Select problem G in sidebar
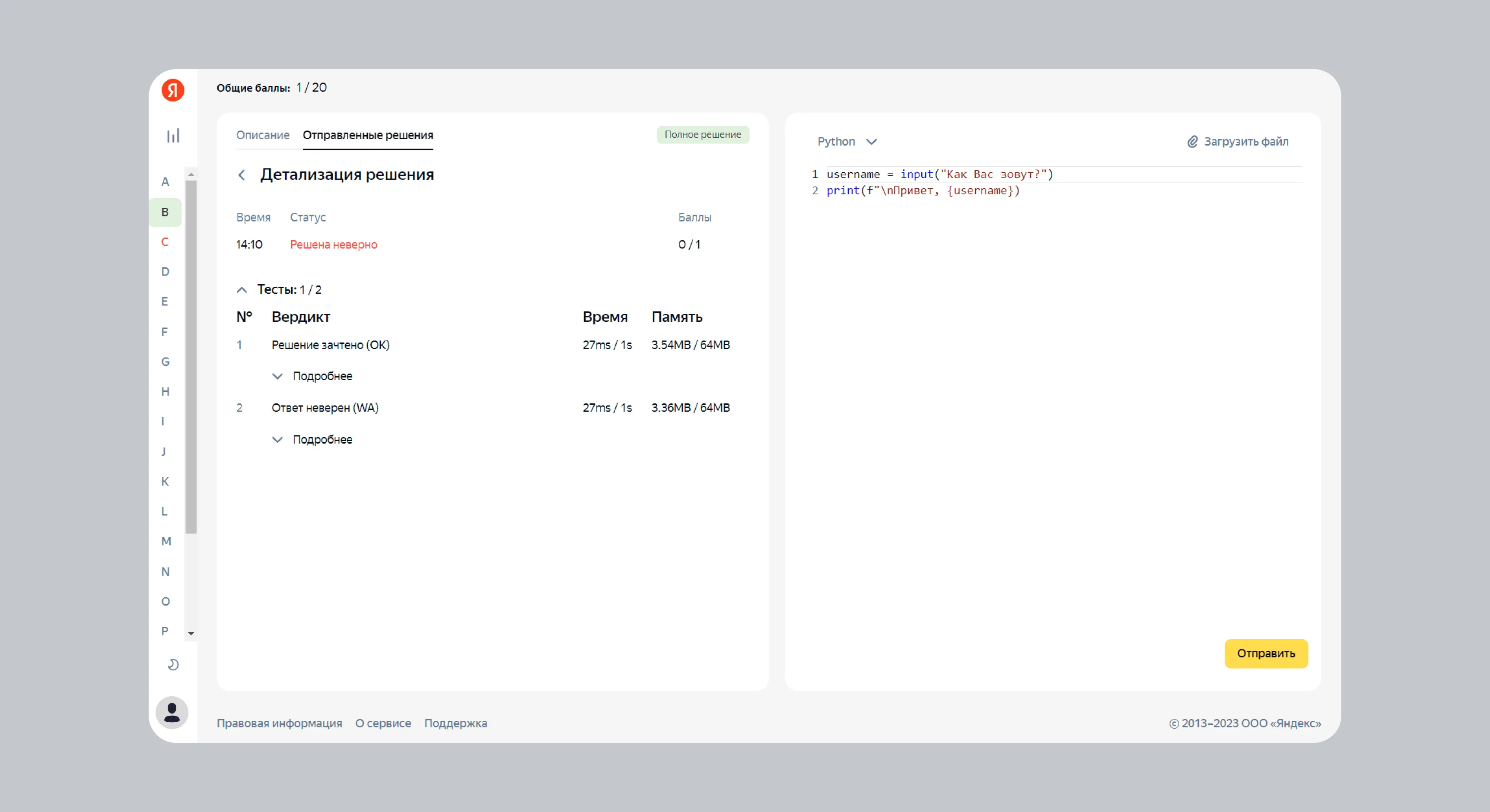 point(165,362)
